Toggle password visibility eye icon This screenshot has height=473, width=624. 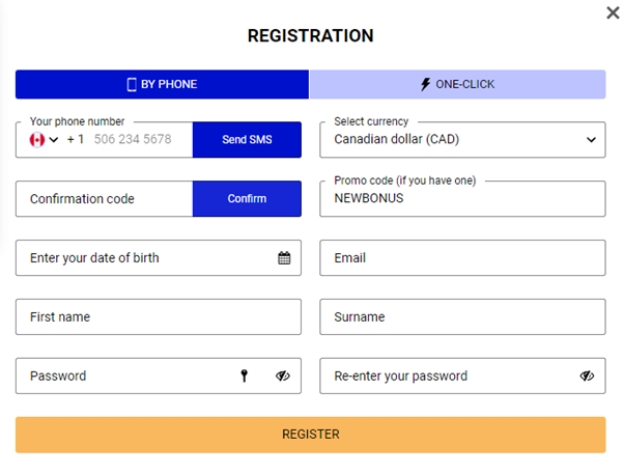pos(283,376)
